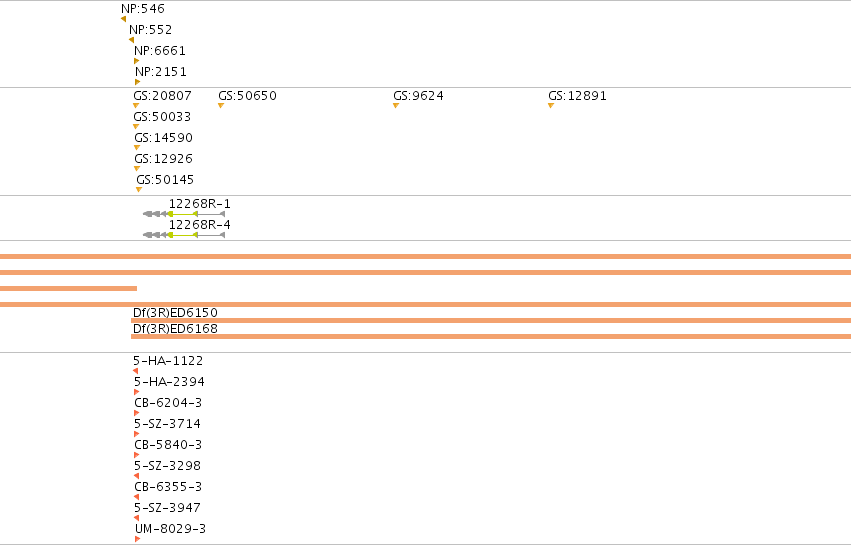Select the GS:50033 marker triangle
Screen dimensions: 851x545
click(x=136, y=127)
